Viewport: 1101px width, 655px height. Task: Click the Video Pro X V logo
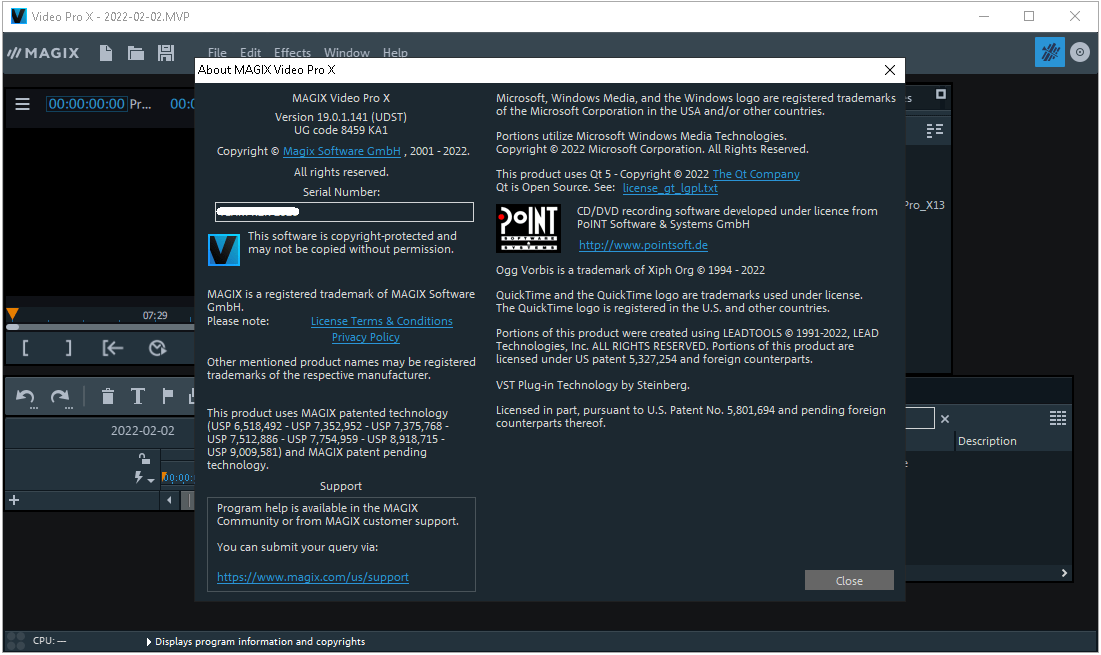224,250
